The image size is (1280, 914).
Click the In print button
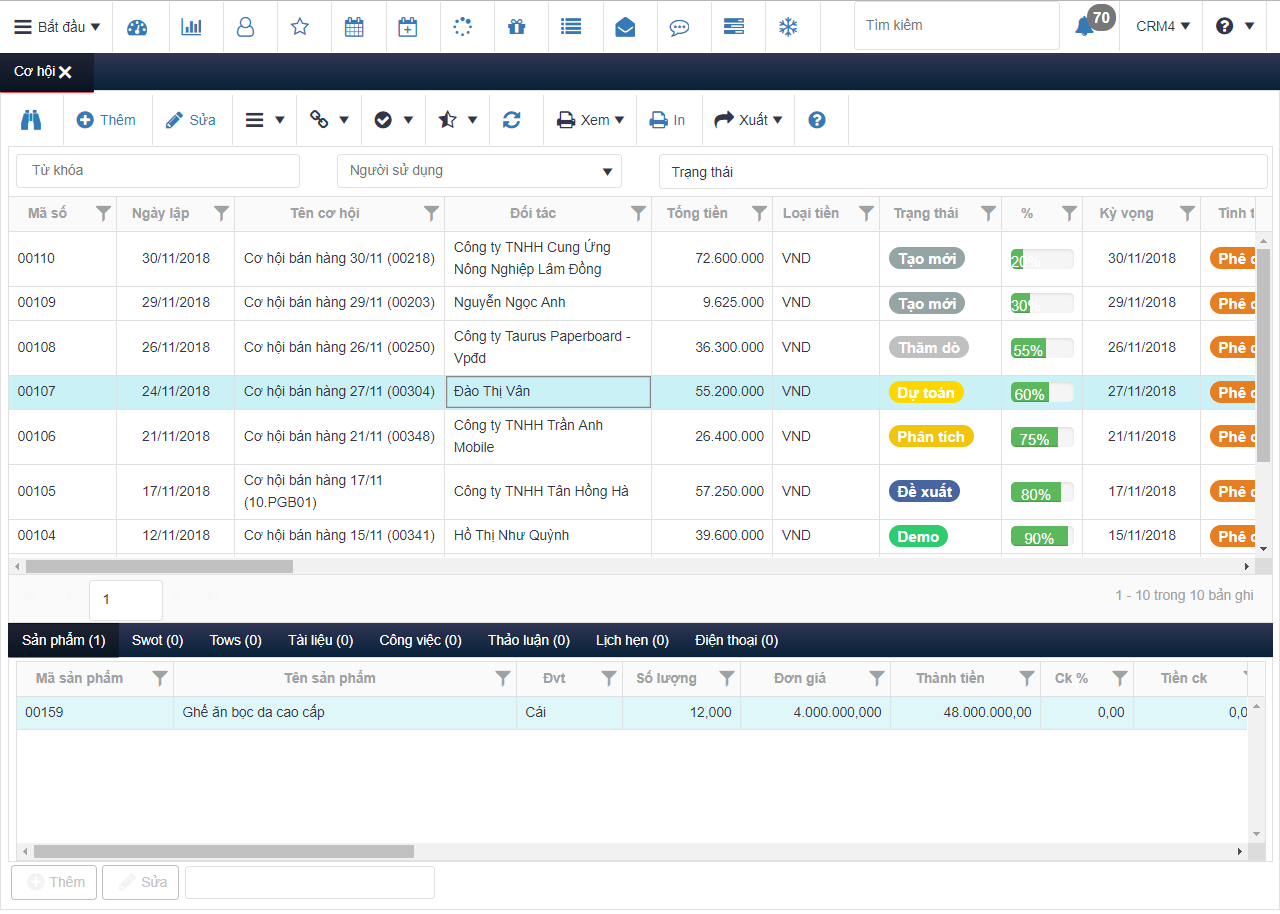pyautogui.click(x=668, y=120)
